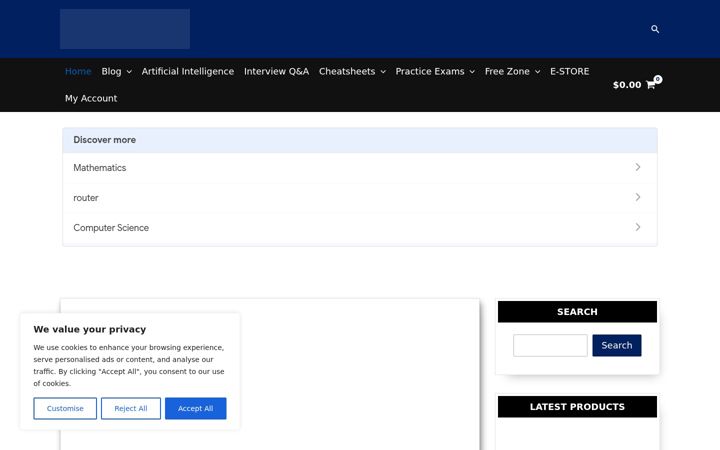Open the shopping cart icon
Viewport: 720px width, 450px height.
pos(653,84)
